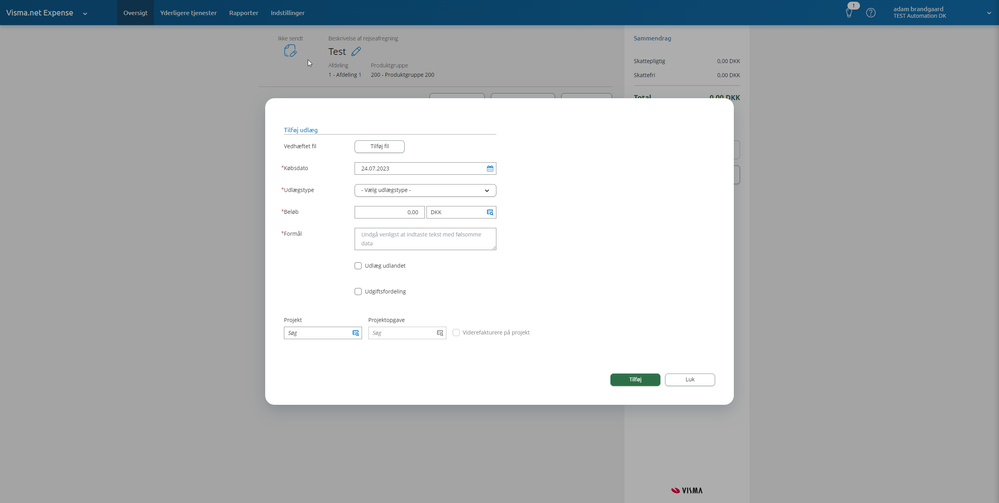The image size is (999, 503).
Task: Open notifications icon in top bar
Action: (849, 12)
